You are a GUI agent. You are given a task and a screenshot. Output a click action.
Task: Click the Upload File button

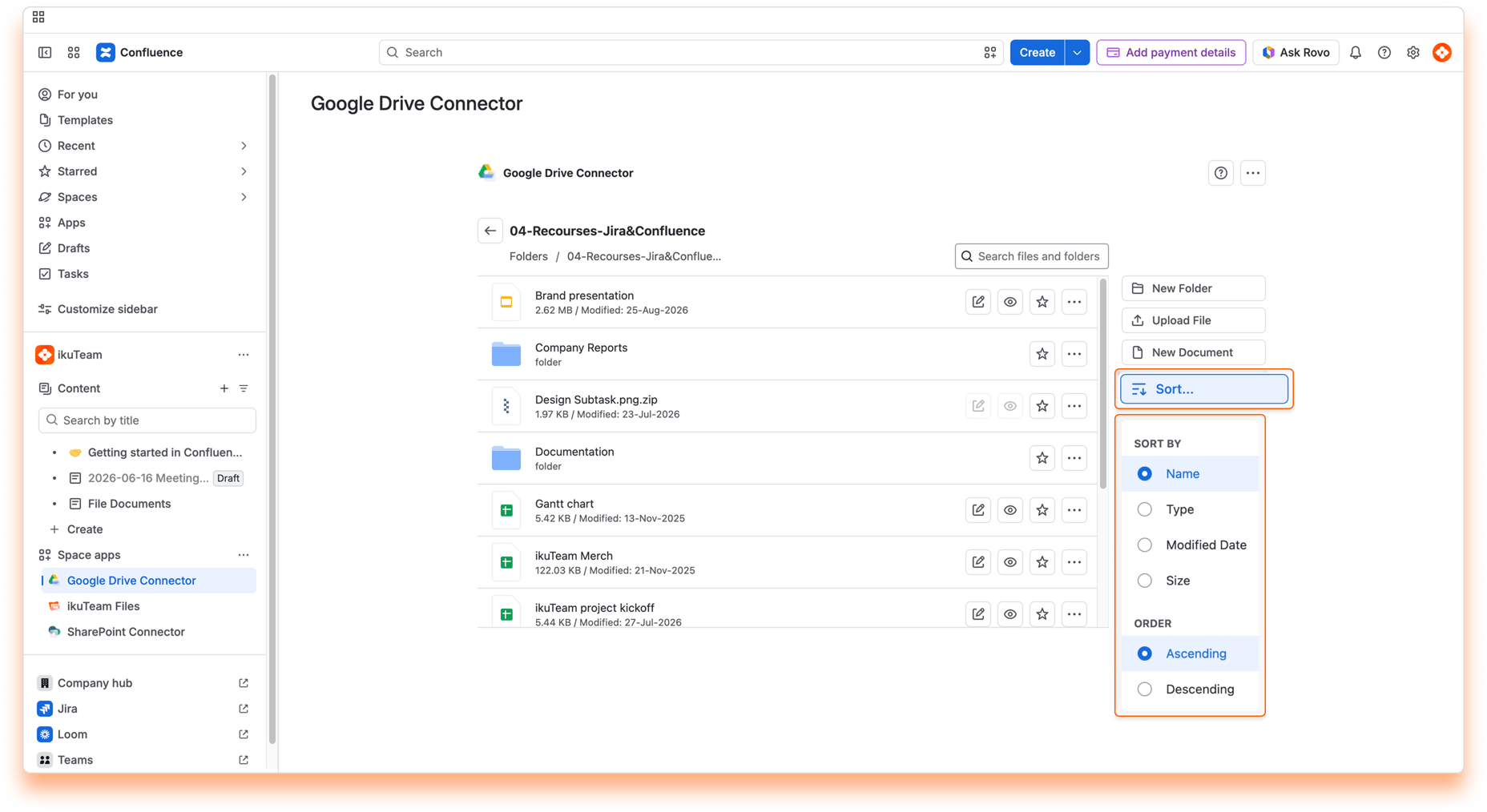1194,320
